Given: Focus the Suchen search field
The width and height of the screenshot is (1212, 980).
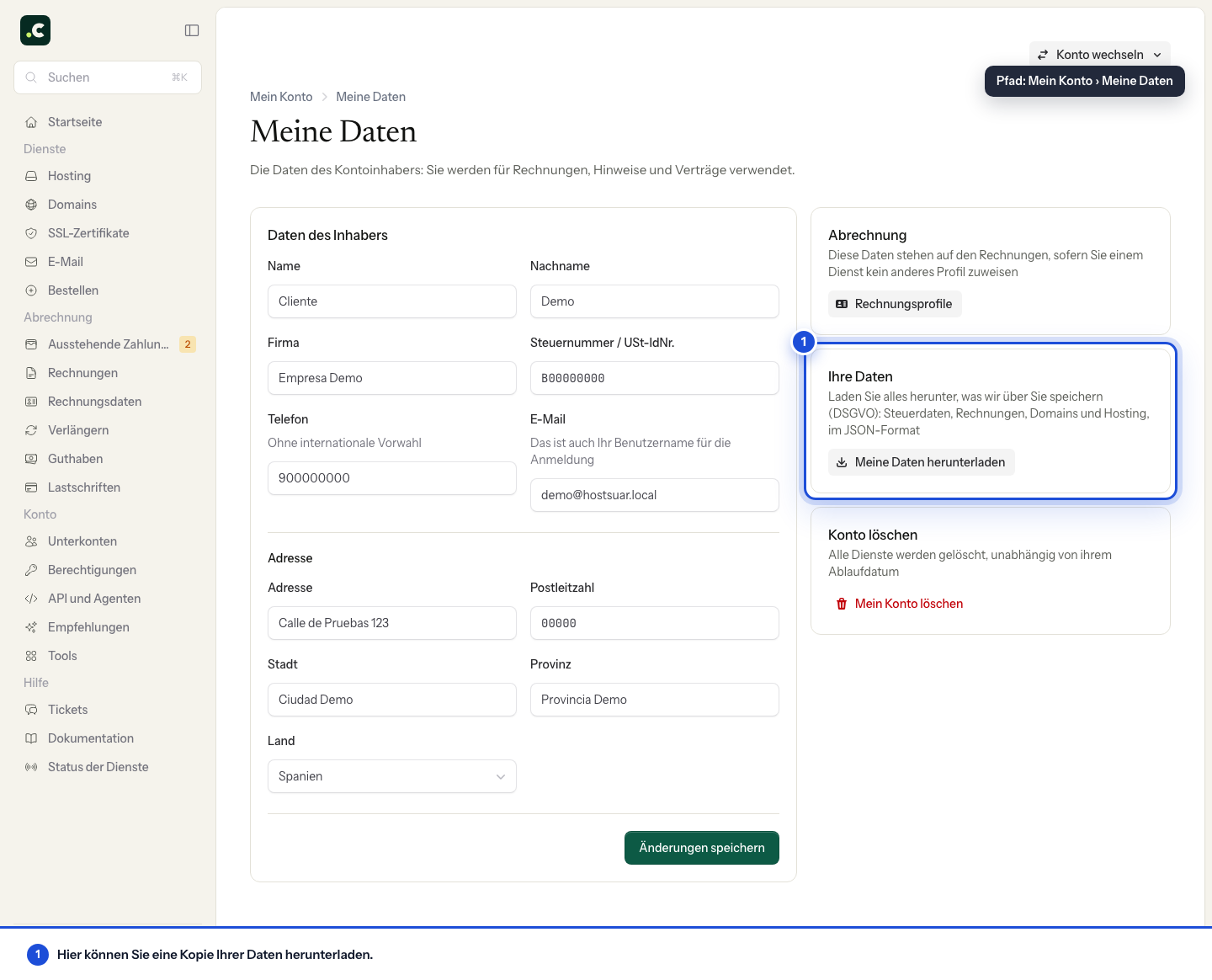Looking at the screenshot, I should coord(108,77).
